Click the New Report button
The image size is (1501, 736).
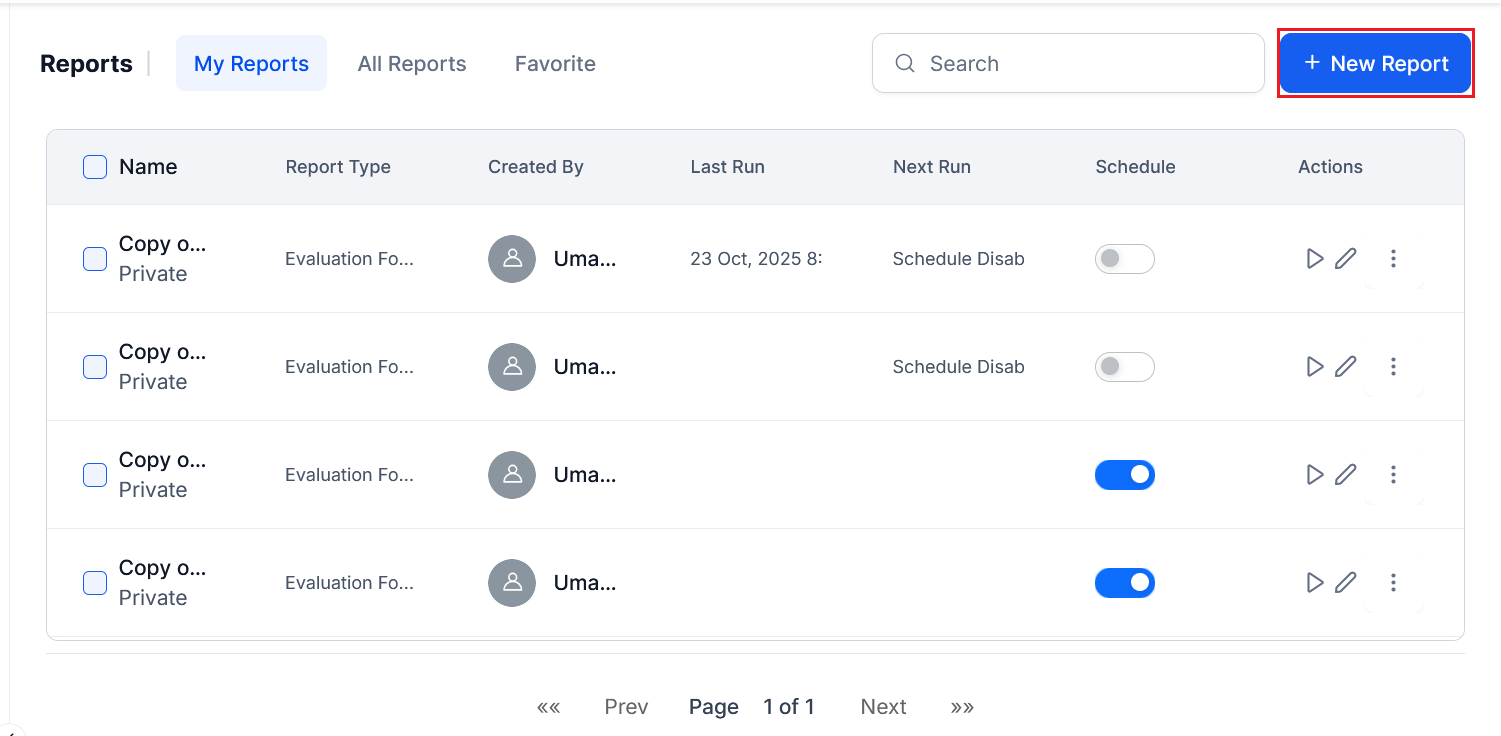1375,64
